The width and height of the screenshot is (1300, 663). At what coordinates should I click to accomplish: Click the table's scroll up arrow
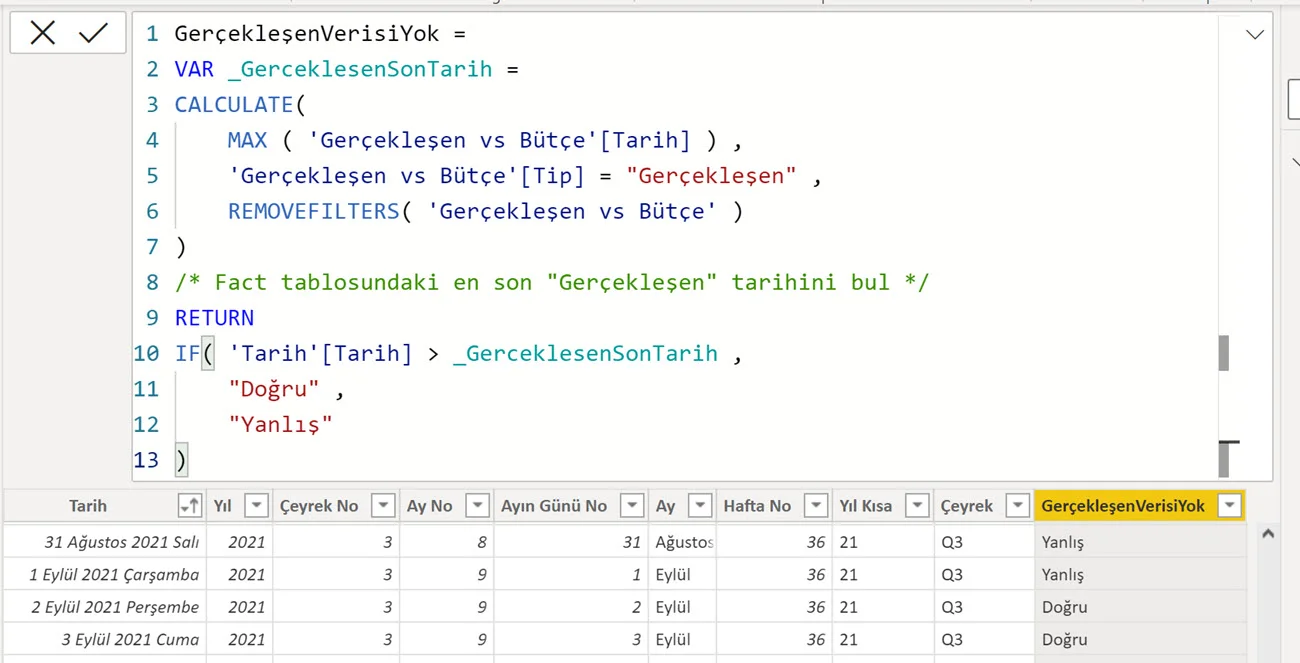pos(1268,535)
